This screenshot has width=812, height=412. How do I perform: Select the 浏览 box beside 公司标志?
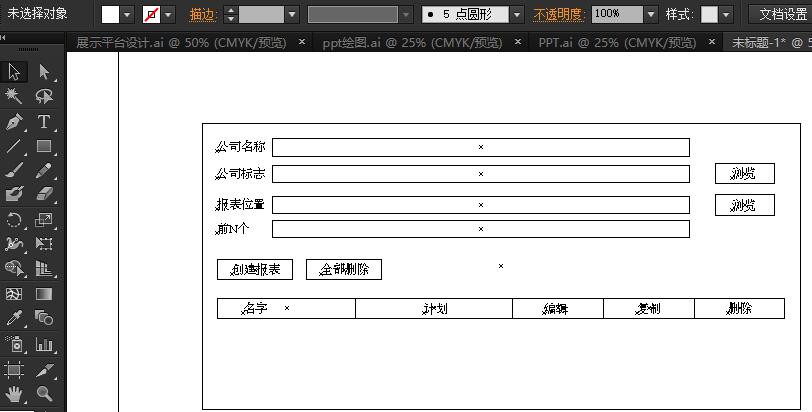pos(745,173)
